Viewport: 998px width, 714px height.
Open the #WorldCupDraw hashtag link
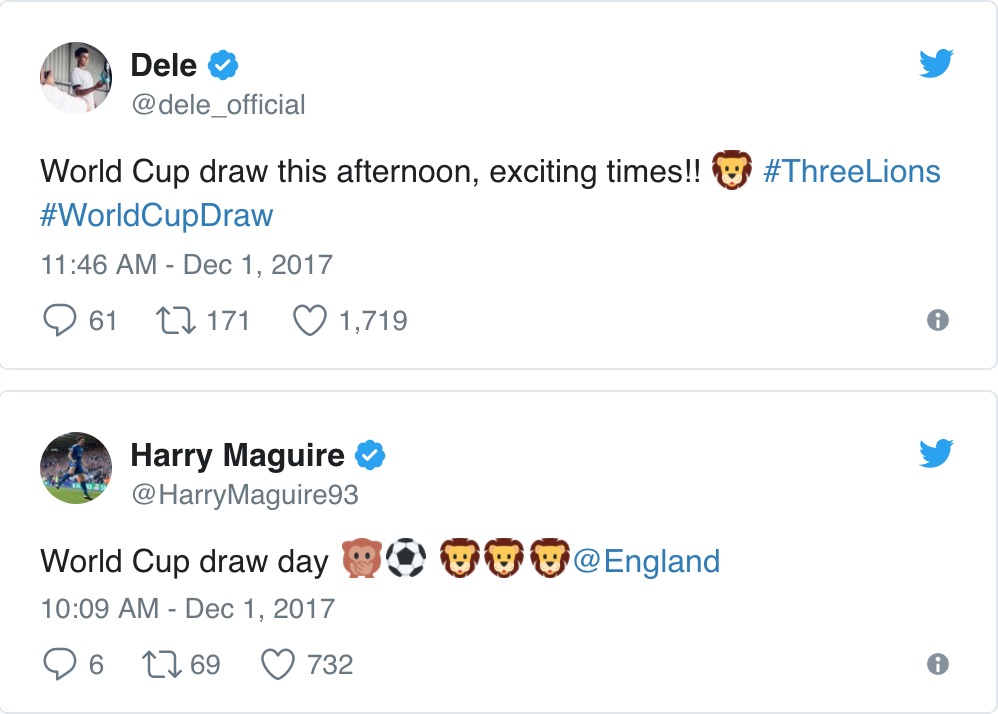coord(157,215)
